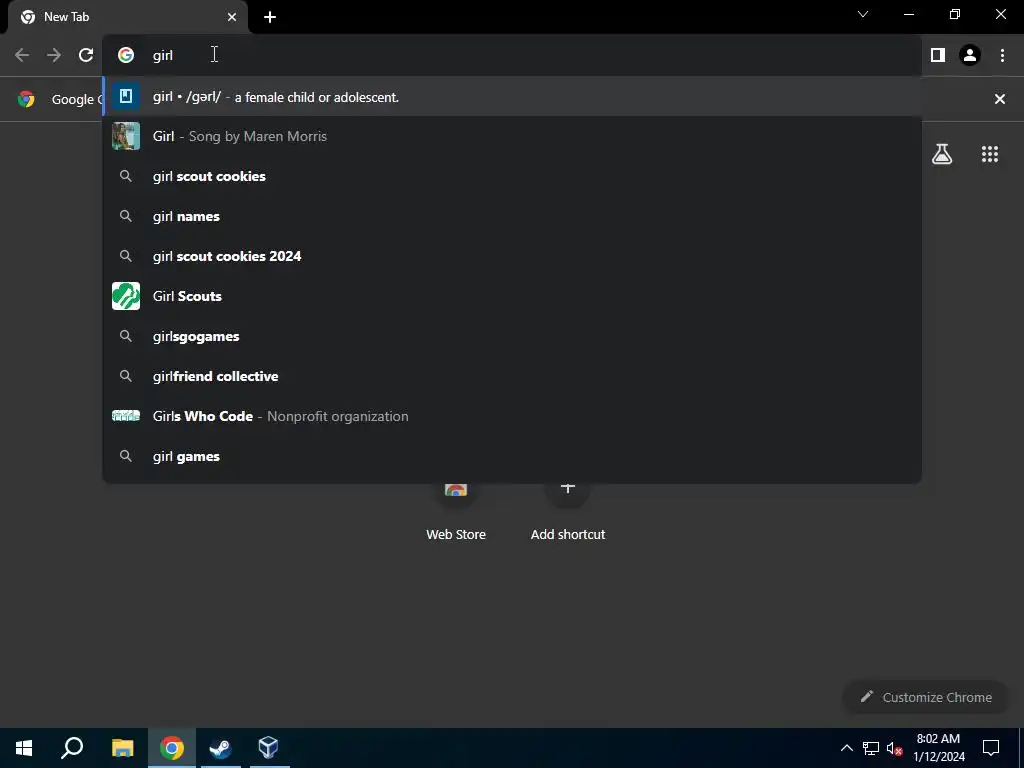Select the Girl song by Maren Morris suggestion

tap(512, 136)
